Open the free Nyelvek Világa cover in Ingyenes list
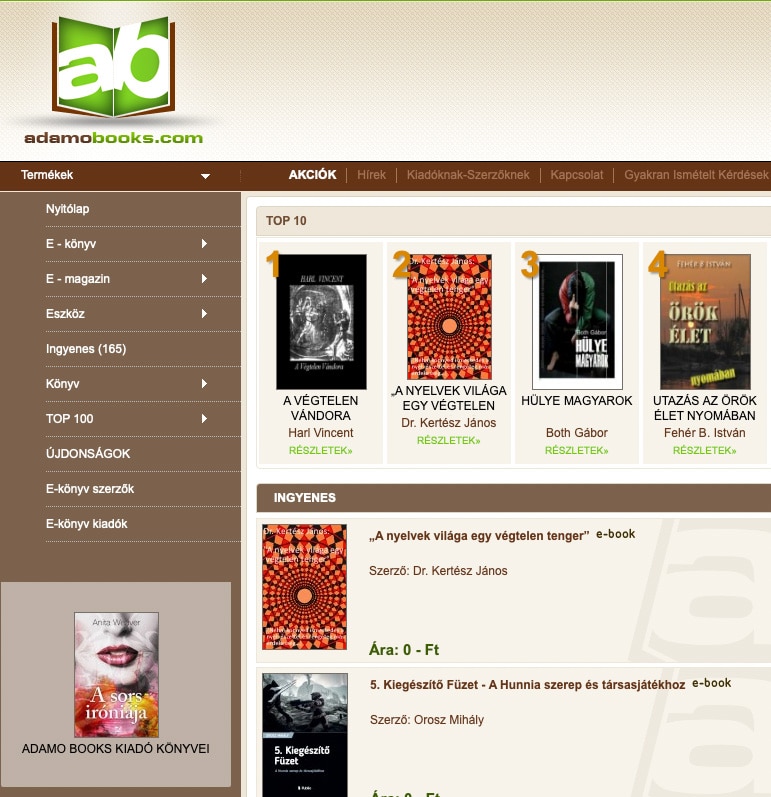The height and width of the screenshot is (797, 771). (x=304, y=587)
